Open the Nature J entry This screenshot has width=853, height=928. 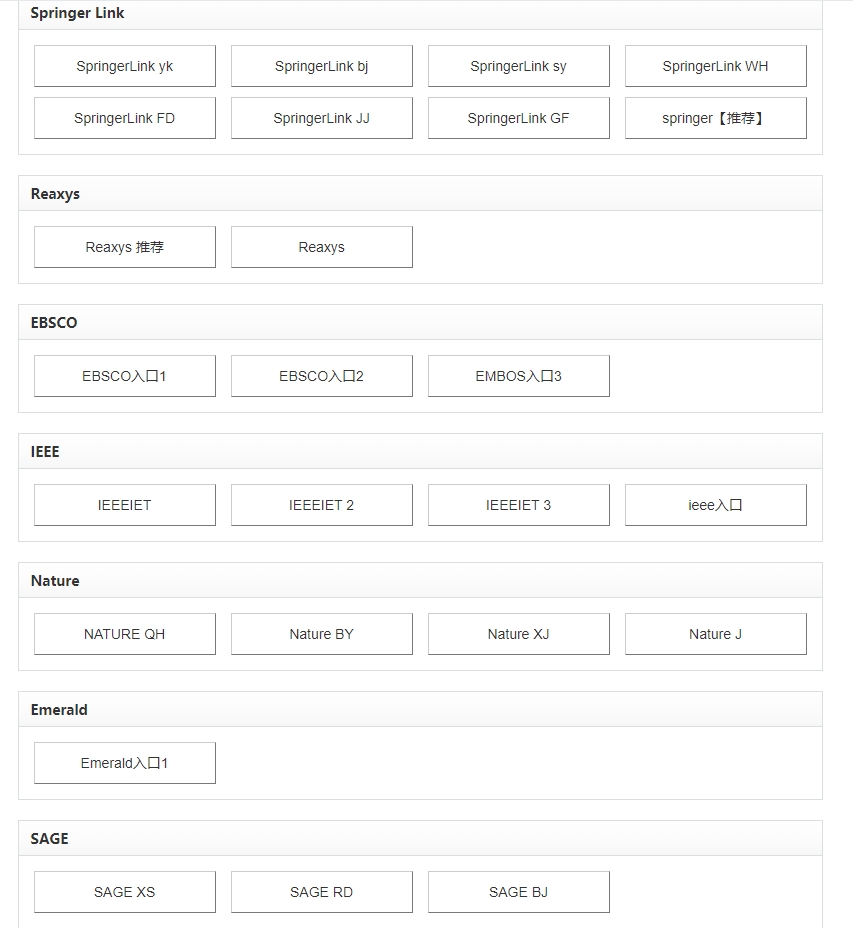716,634
